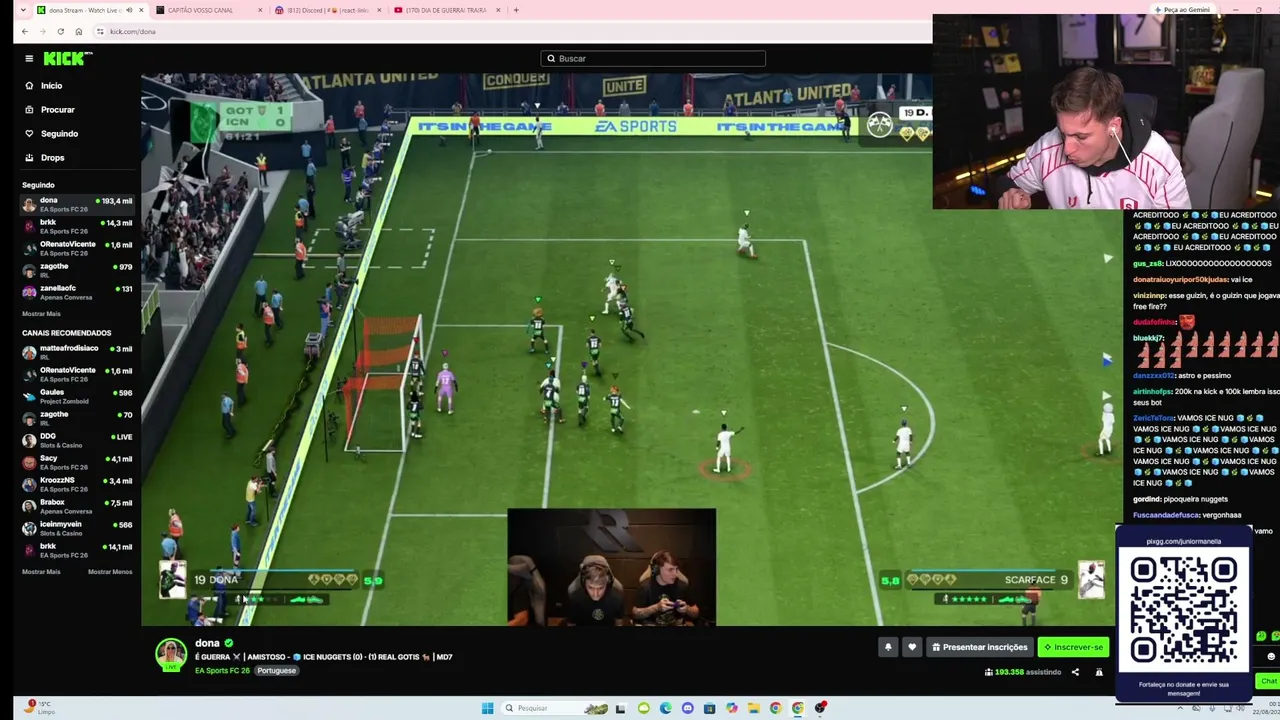This screenshot has height=720, width=1280.
Task: Open the Seguindo page link with heart icon
Action: point(59,134)
